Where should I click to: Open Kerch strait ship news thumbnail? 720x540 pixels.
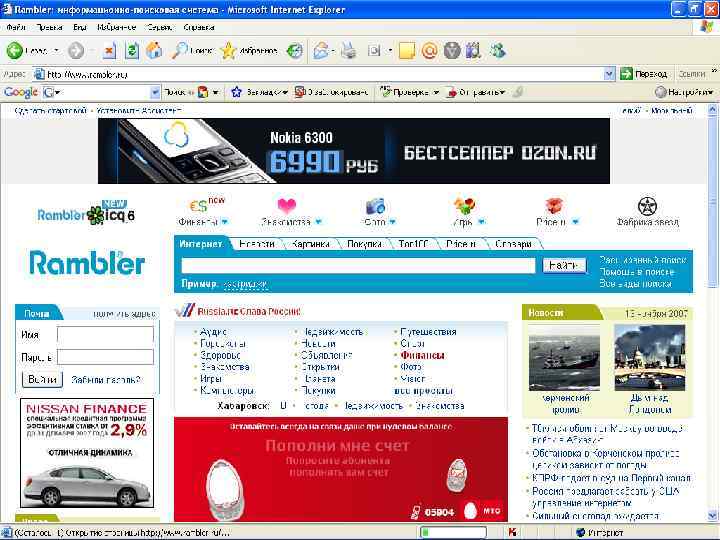click(564, 358)
